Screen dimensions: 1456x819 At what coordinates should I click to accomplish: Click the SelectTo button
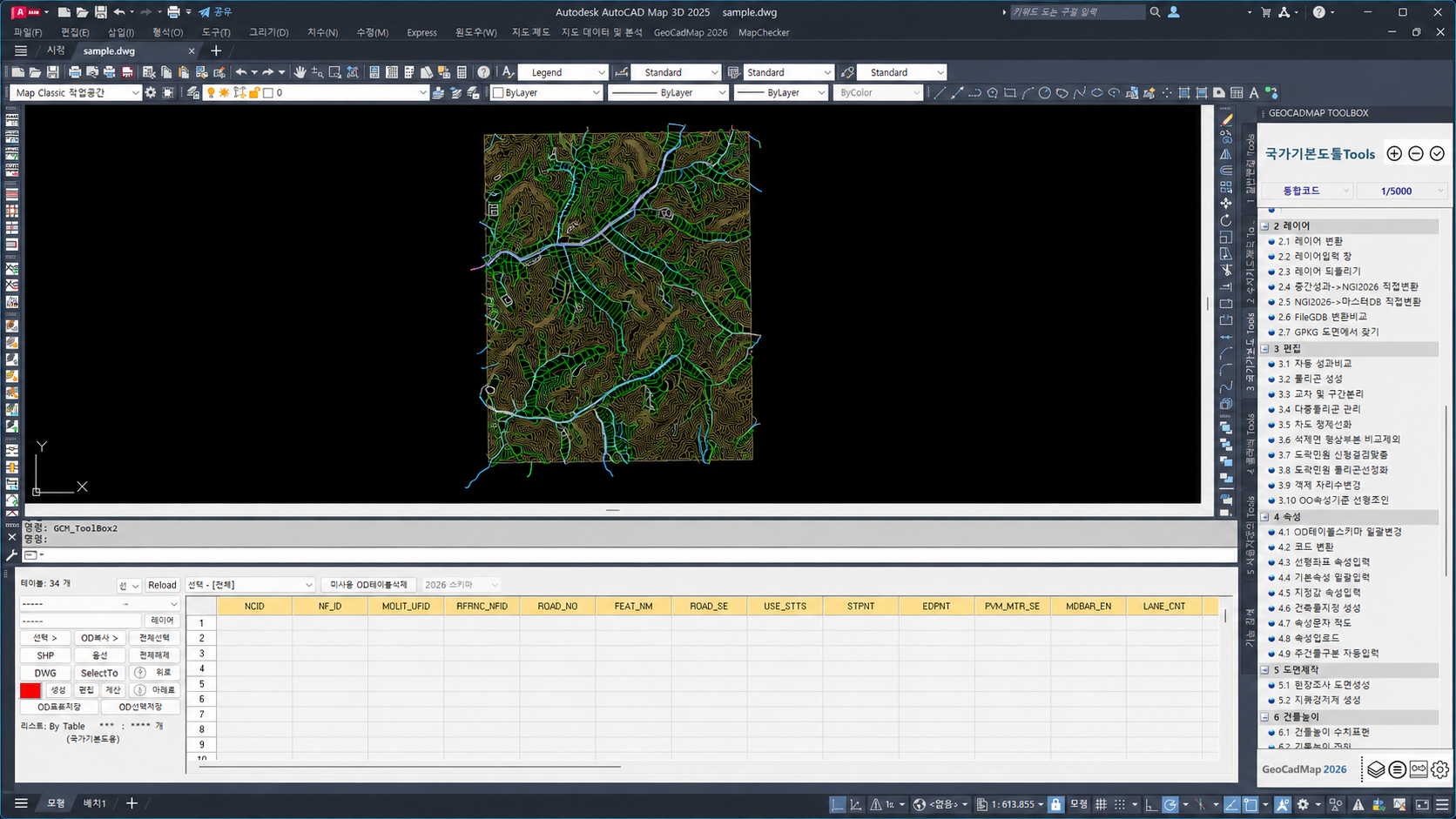[99, 673]
